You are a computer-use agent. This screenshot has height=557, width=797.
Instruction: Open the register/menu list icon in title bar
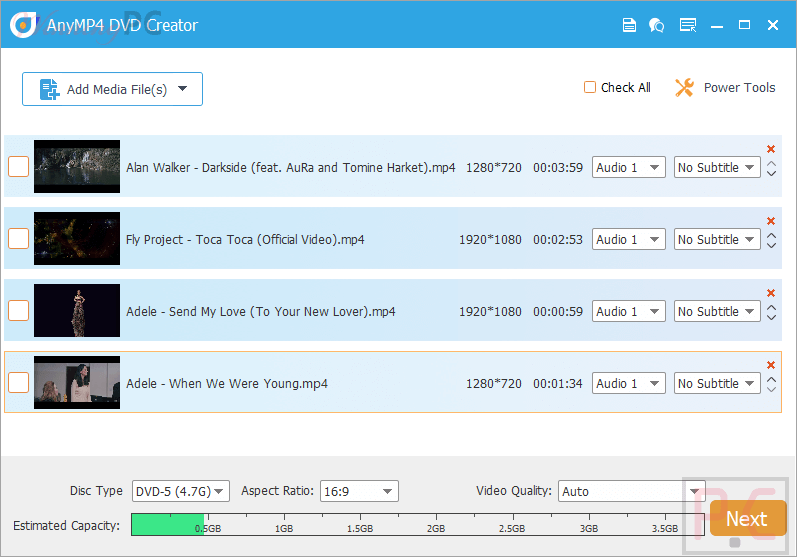[688, 25]
